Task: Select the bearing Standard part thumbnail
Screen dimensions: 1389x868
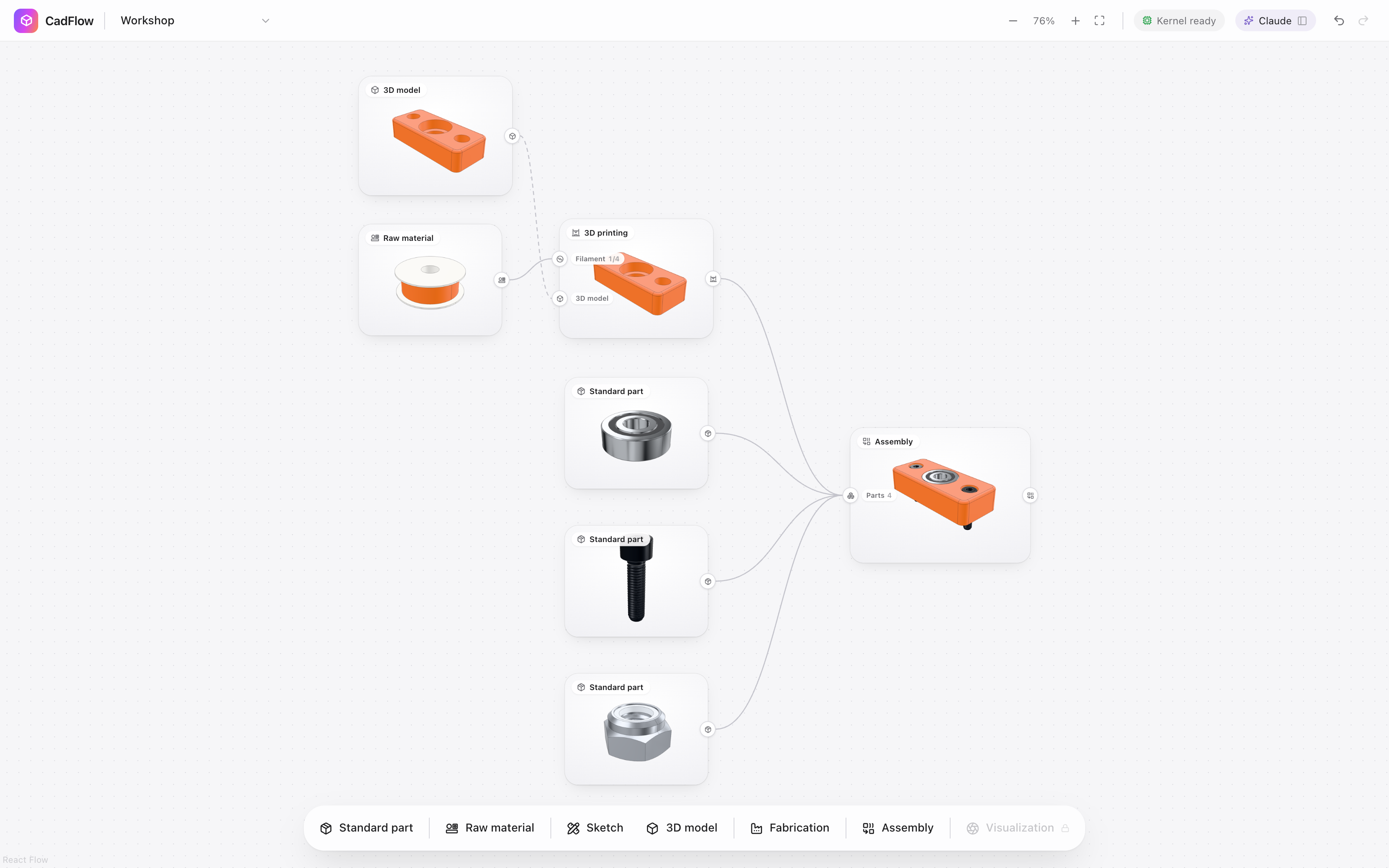Action: point(636,436)
